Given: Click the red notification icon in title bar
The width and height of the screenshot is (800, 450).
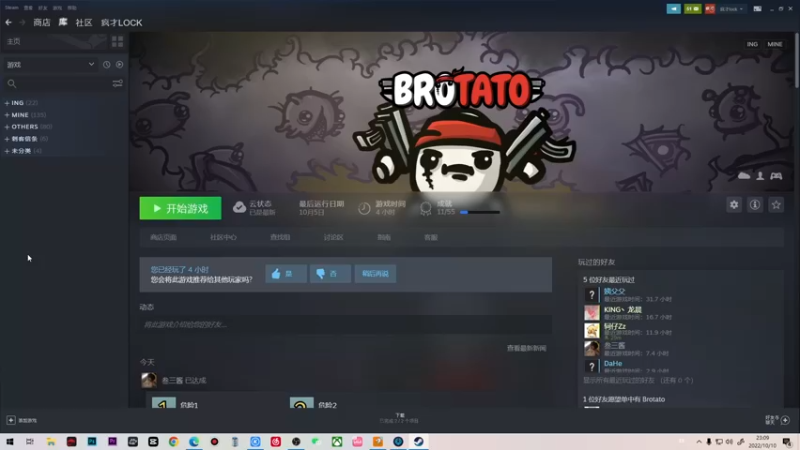Looking at the screenshot, I should pos(710,9).
